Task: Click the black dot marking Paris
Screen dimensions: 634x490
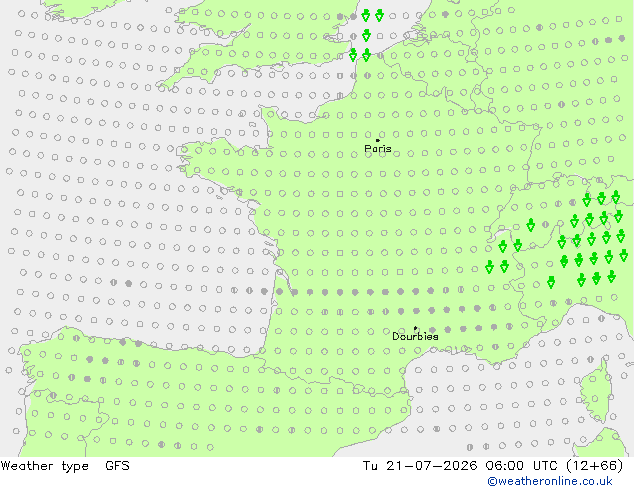Action: 378,140
